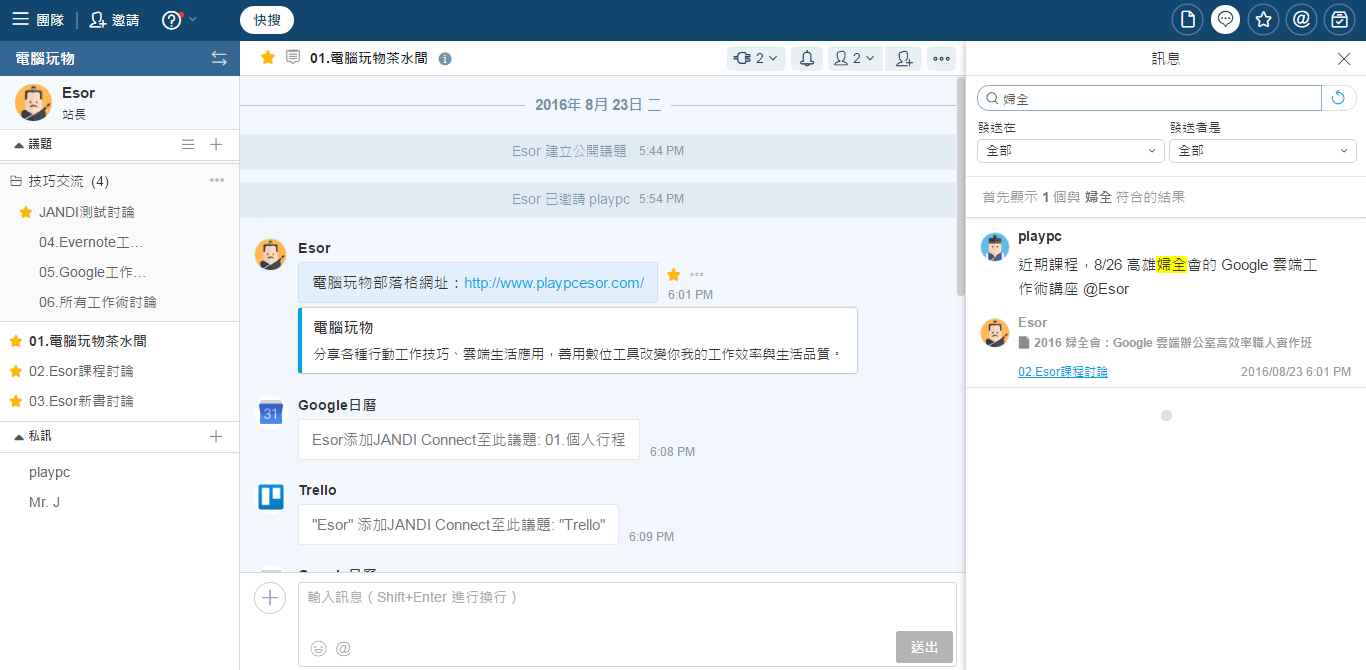
Task: Collapse the 議題 topics section
Action: 32,144
